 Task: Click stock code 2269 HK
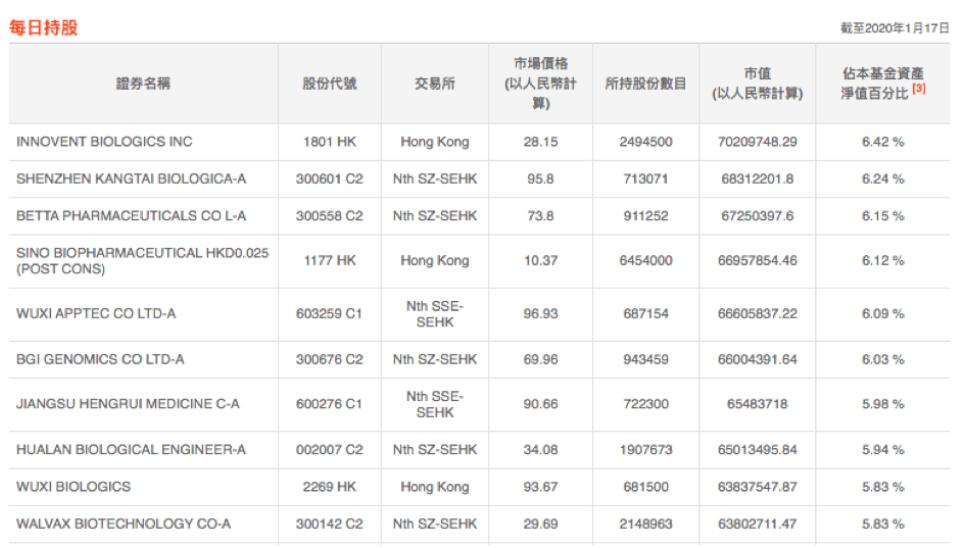(329, 486)
